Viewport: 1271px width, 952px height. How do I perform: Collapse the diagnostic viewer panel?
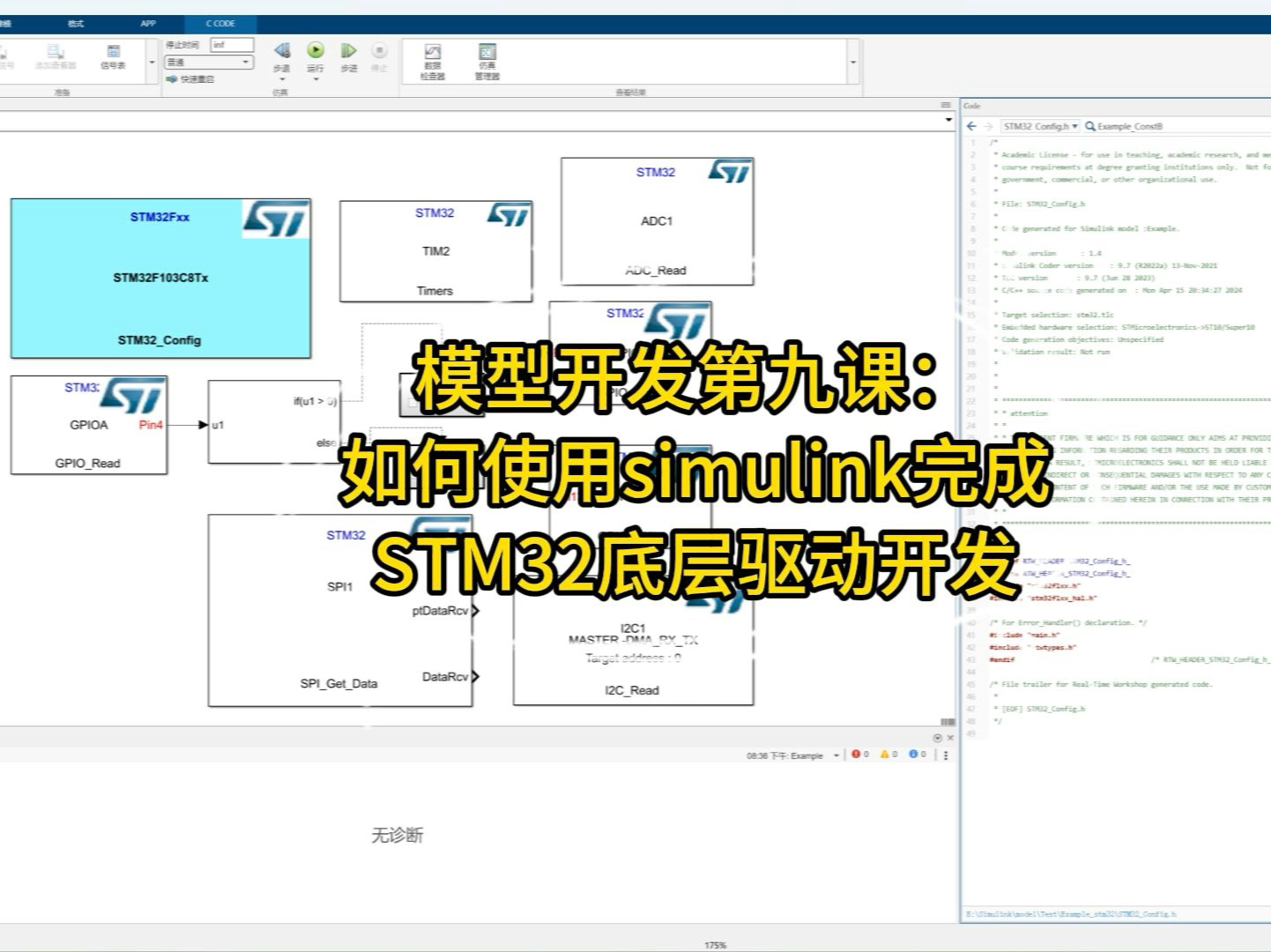pyautogui.click(x=938, y=738)
